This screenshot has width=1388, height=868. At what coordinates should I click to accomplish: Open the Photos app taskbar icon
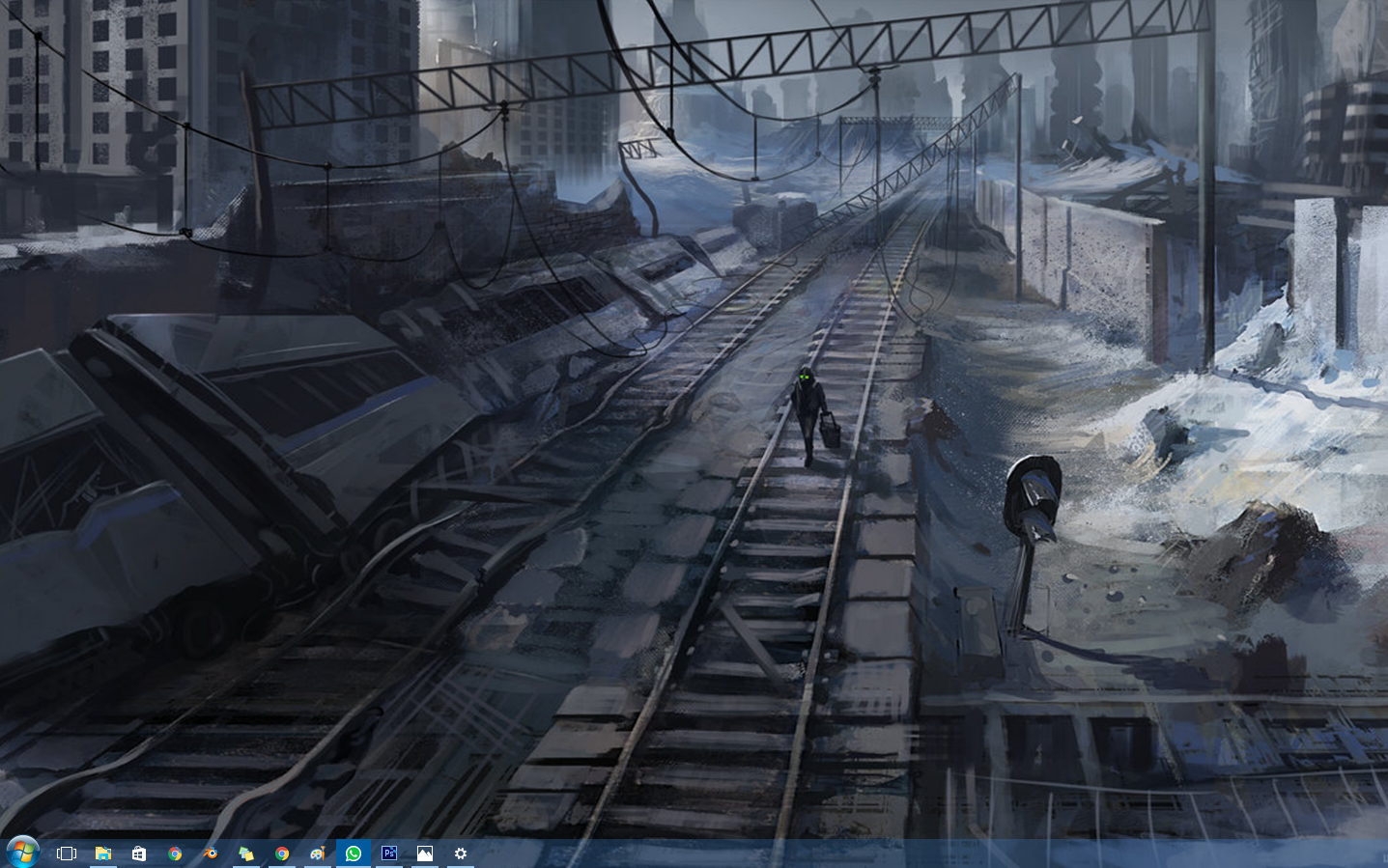pos(425,854)
